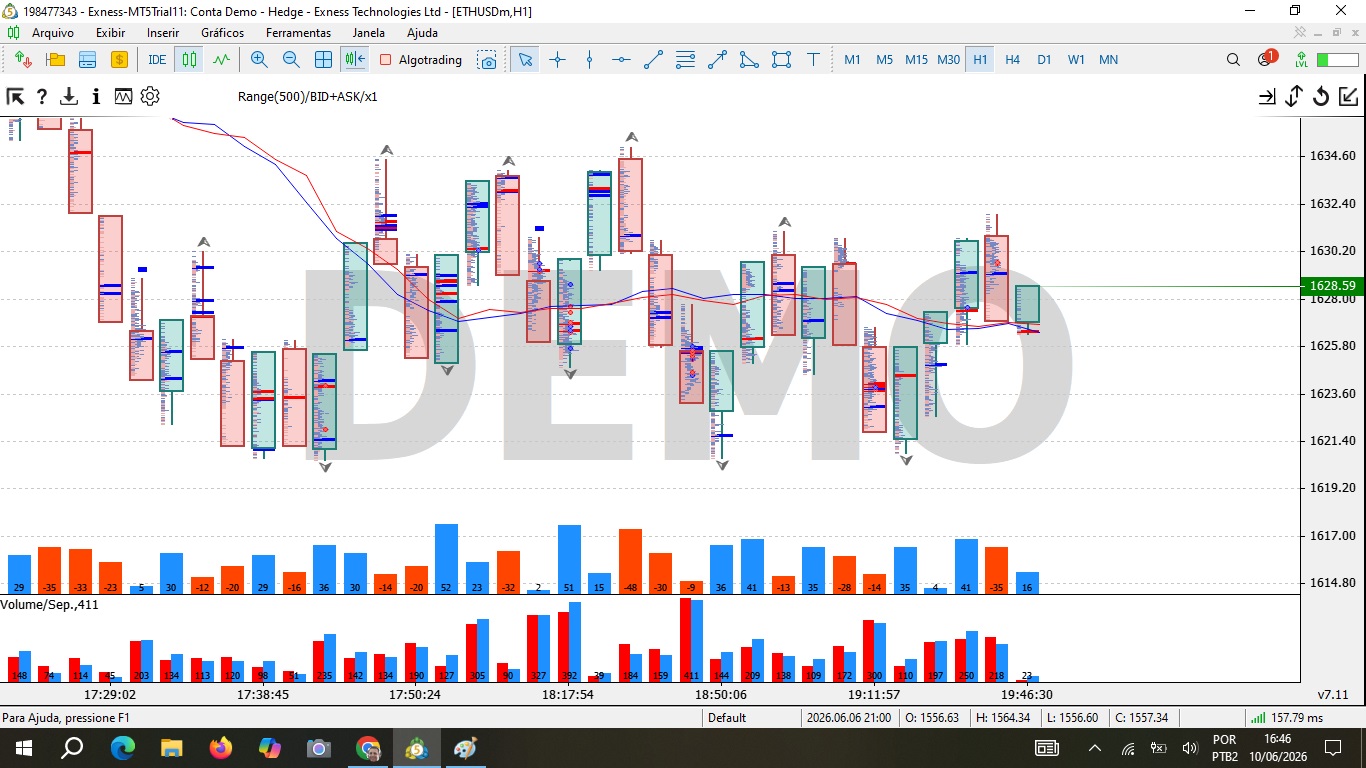Toggle the Algotrading button
This screenshot has width=1366, height=768.
pos(421,60)
